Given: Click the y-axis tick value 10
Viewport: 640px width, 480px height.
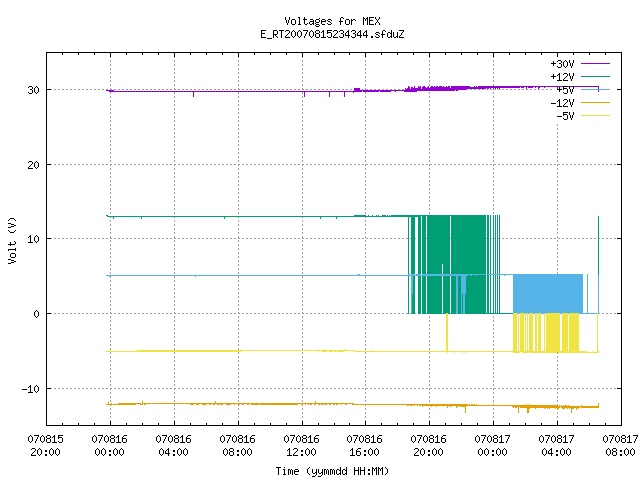Looking at the screenshot, I should pyautogui.click(x=33, y=239).
